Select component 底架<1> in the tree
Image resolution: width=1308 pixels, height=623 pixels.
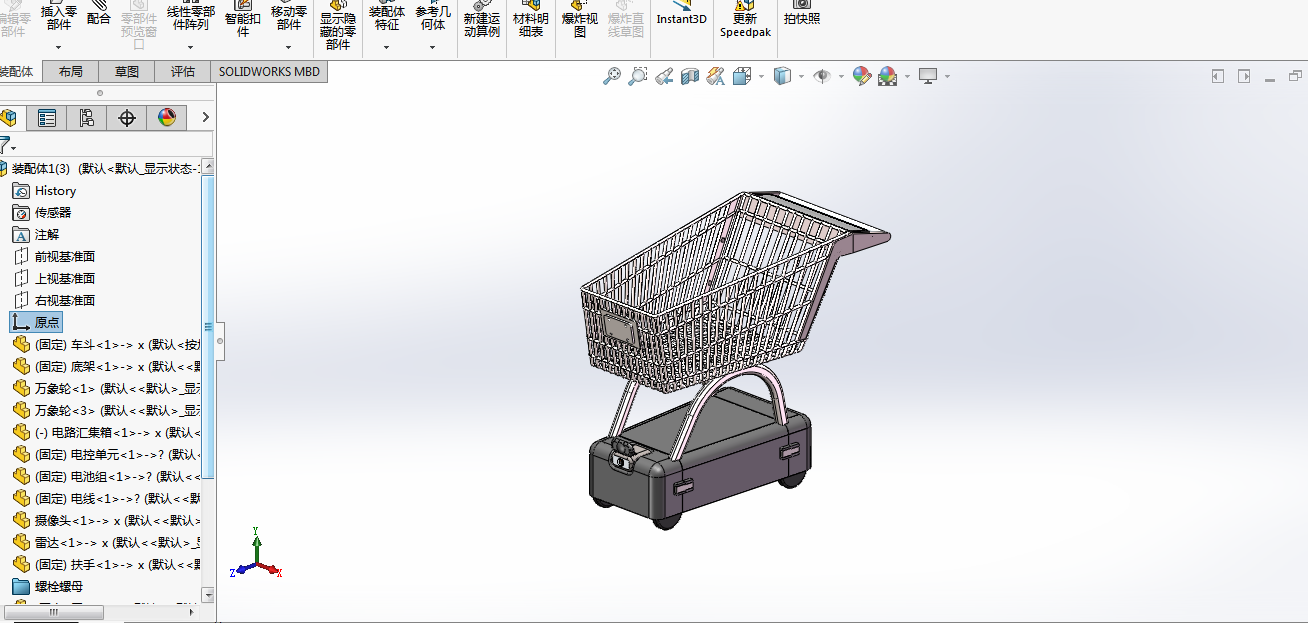(x=106, y=367)
